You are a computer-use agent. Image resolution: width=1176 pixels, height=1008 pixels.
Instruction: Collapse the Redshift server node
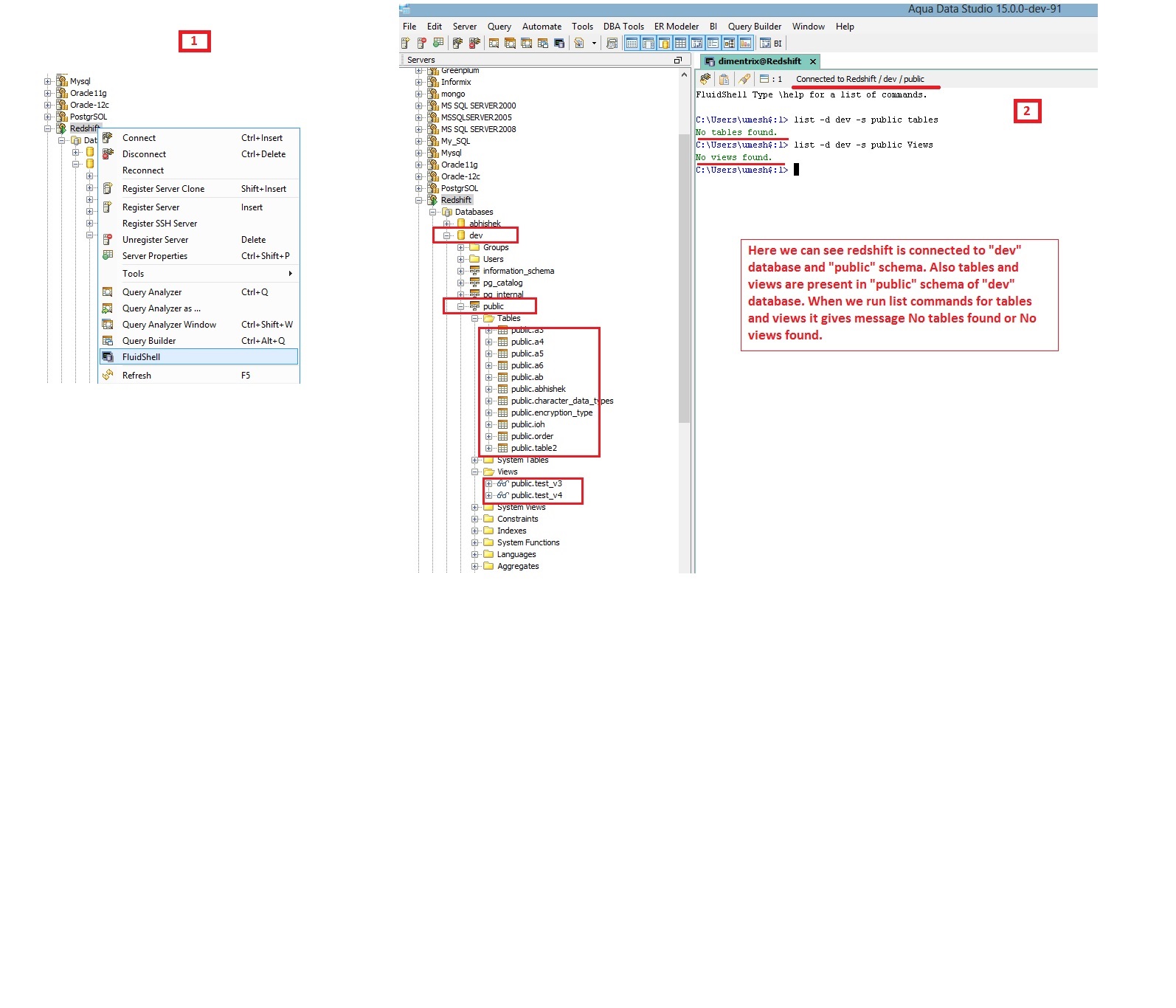coord(419,201)
